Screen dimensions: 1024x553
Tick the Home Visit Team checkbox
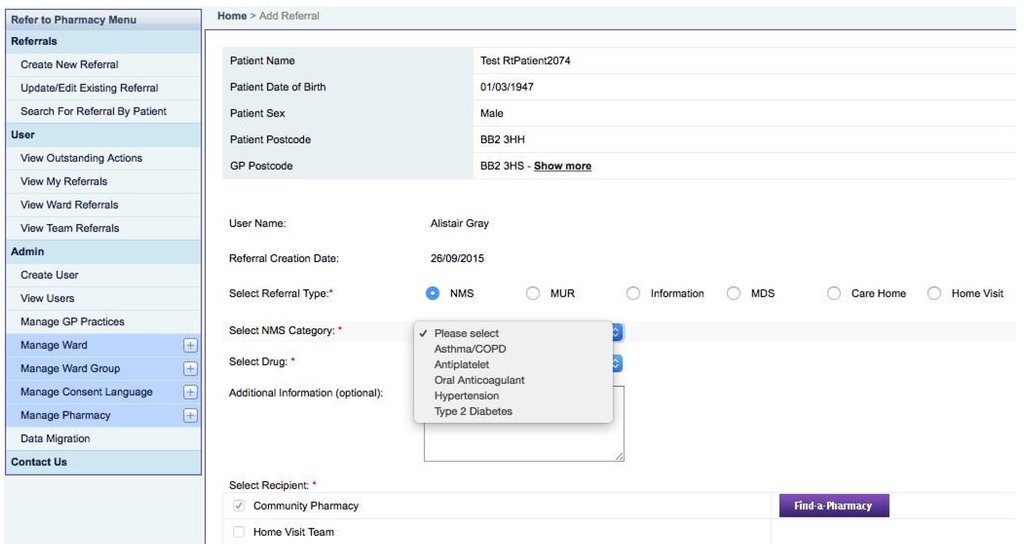(x=238, y=532)
